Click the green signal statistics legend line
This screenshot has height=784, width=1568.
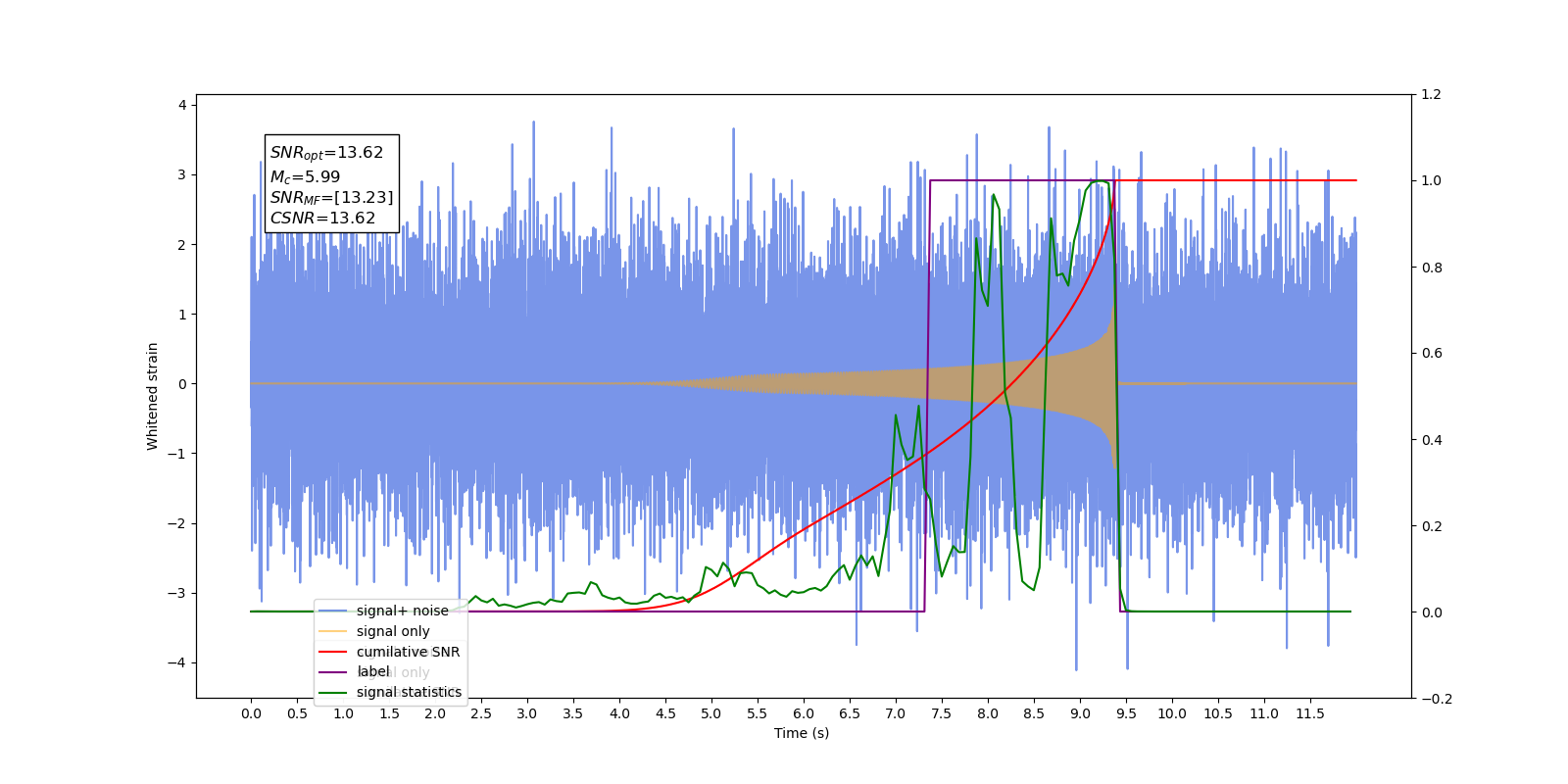click(333, 692)
